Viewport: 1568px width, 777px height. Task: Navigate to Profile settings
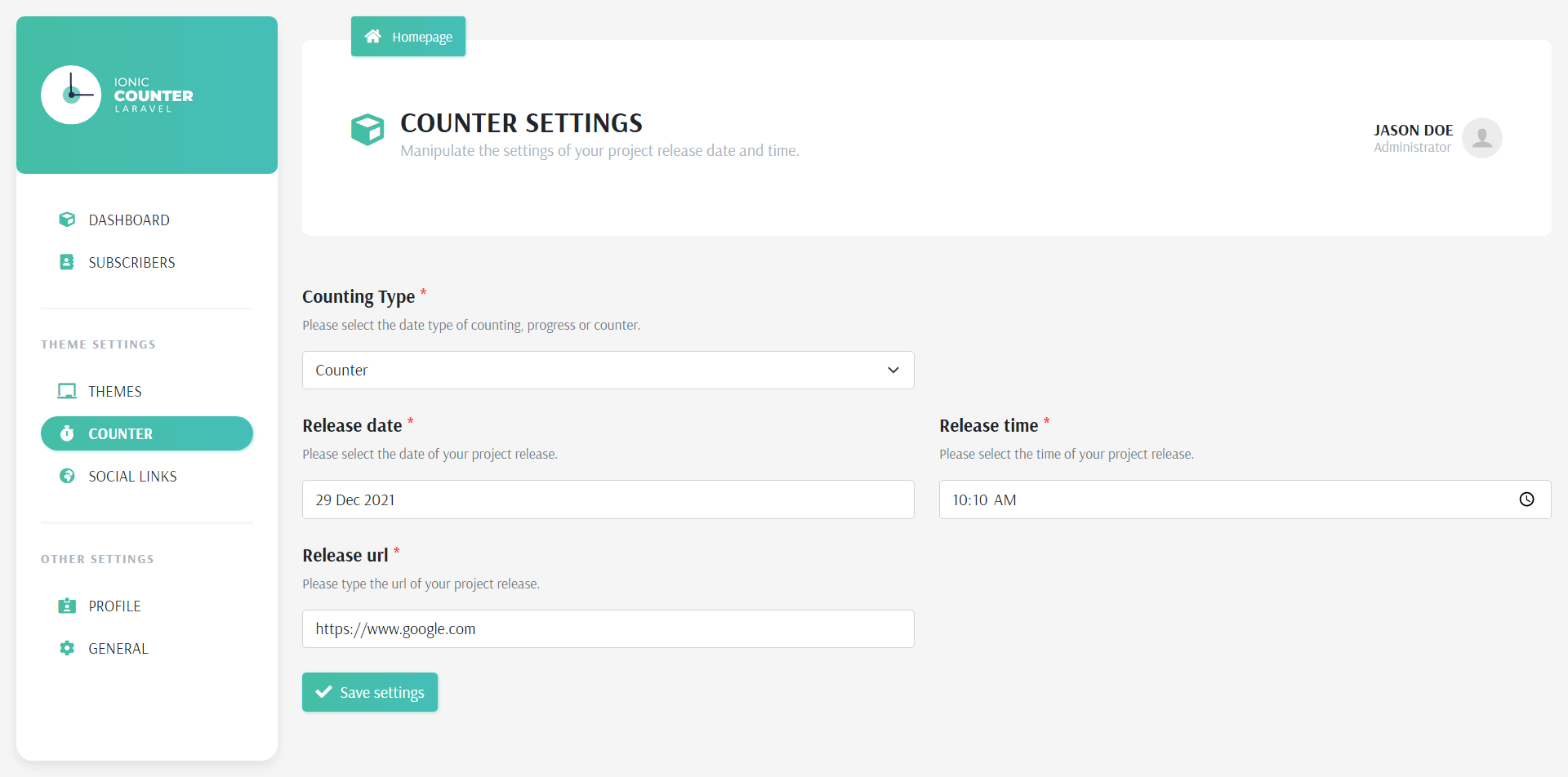147,606
